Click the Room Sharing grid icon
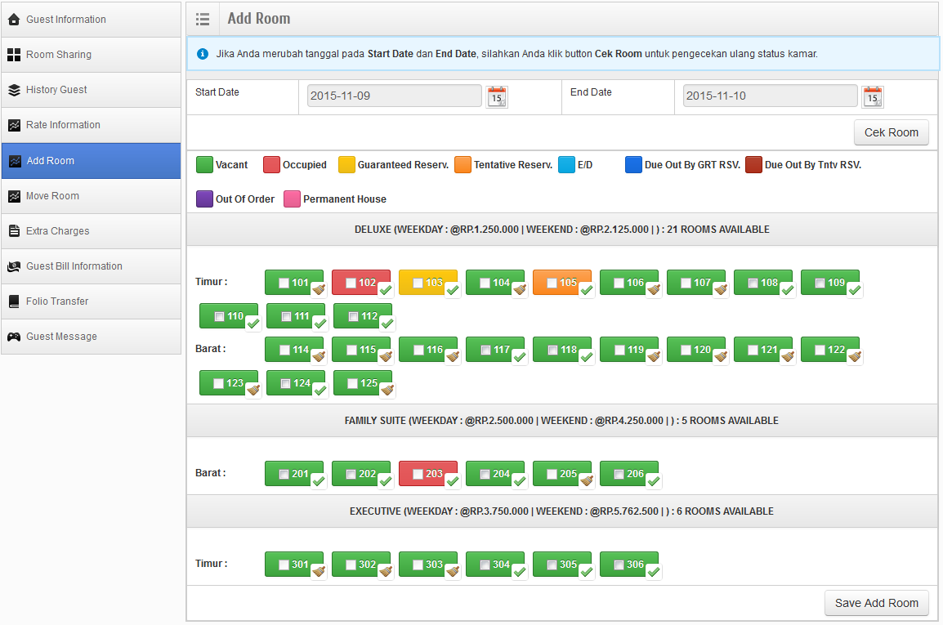The height and width of the screenshot is (625, 943). click(14, 55)
